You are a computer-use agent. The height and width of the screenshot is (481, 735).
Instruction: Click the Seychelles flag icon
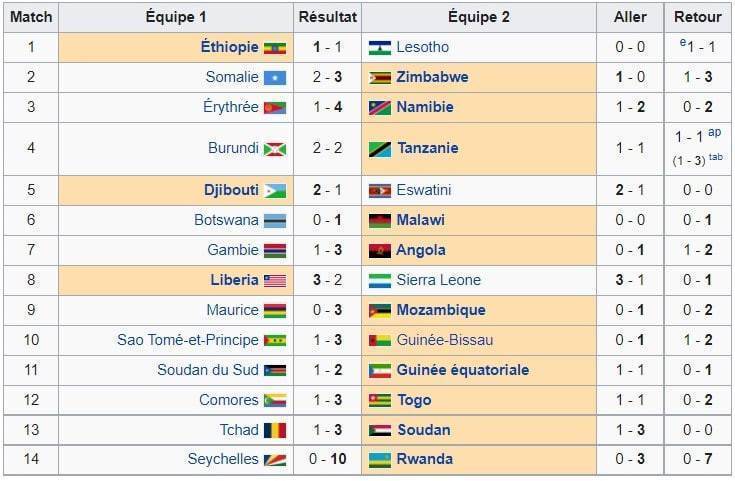[x=275, y=460]
